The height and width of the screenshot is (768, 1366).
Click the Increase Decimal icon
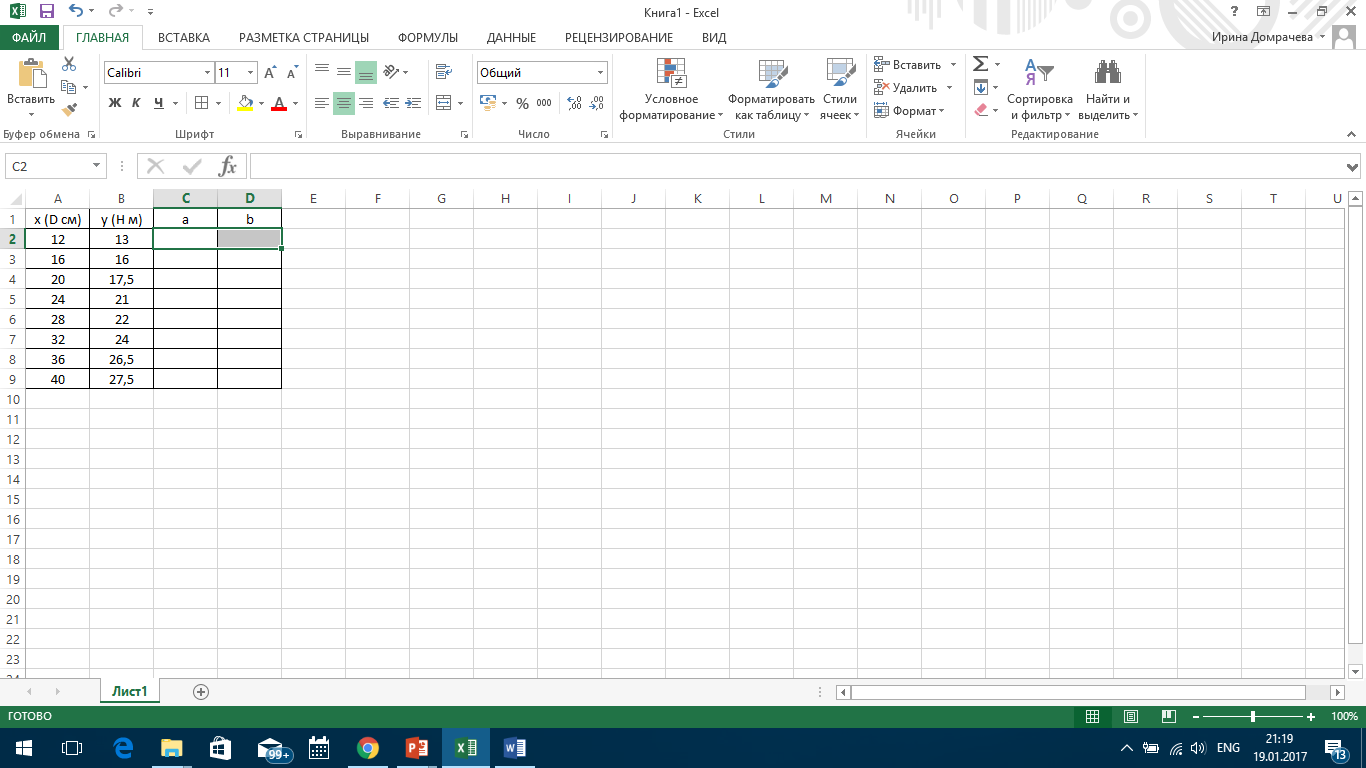pyautogui.click(x=575, y=103)
